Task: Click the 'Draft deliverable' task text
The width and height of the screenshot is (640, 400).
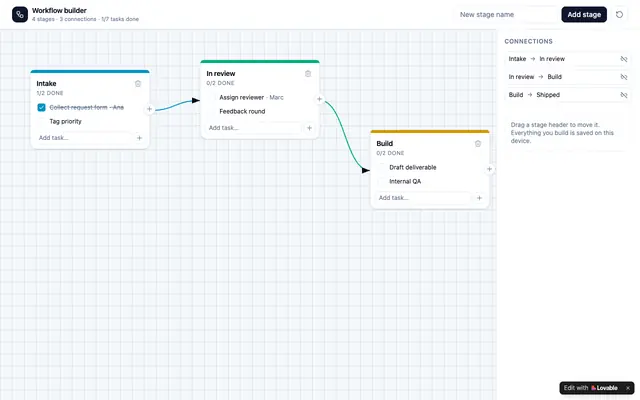Action: [x=413, y=167]
